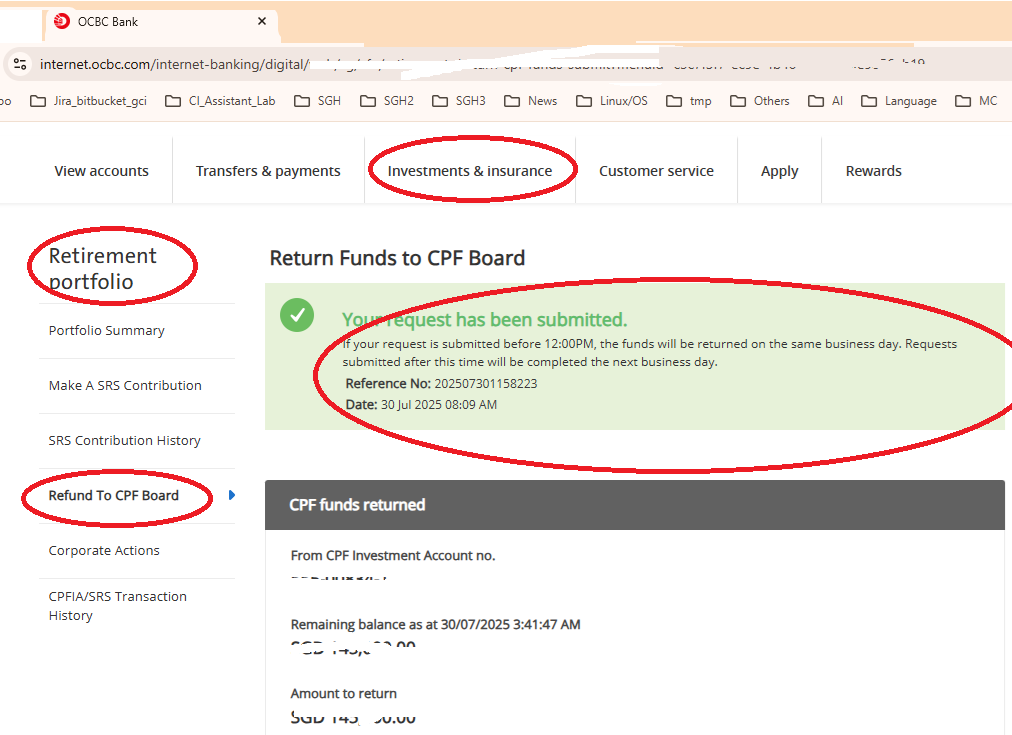Viewport: 1012px width, 735px height.
Task: Open Portfolio Summary
Action: click(x=104, y=330)
